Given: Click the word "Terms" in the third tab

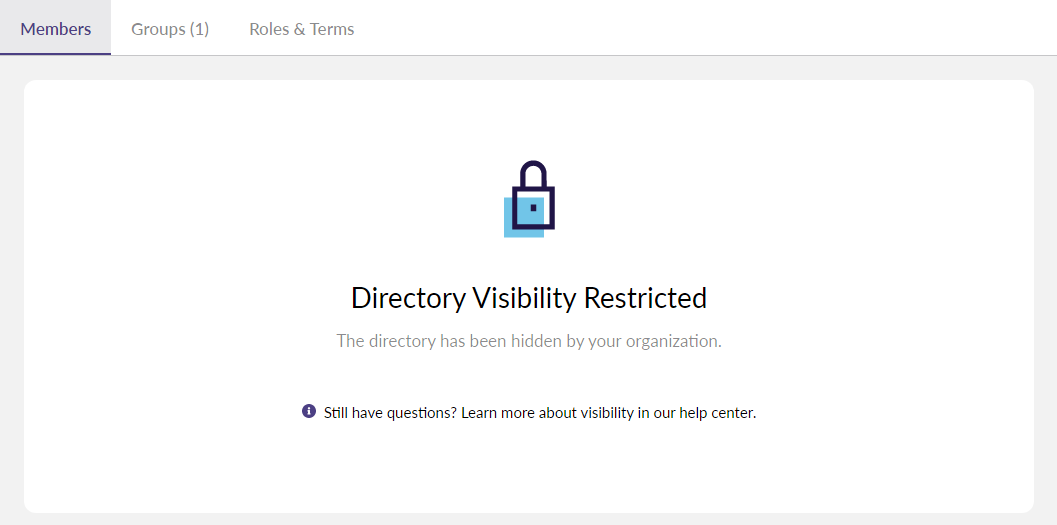Looking at the screenshot, I should (x=332, y=29).
